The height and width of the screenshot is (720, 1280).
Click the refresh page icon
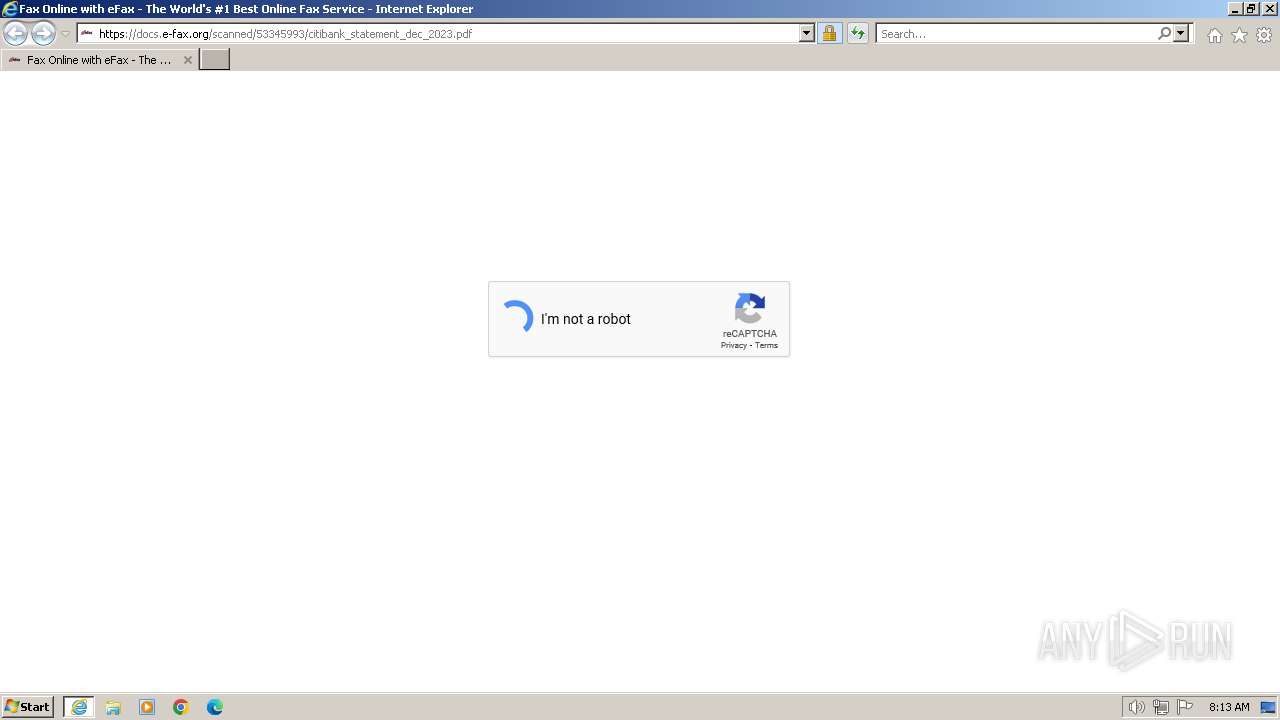pos(858,33)
